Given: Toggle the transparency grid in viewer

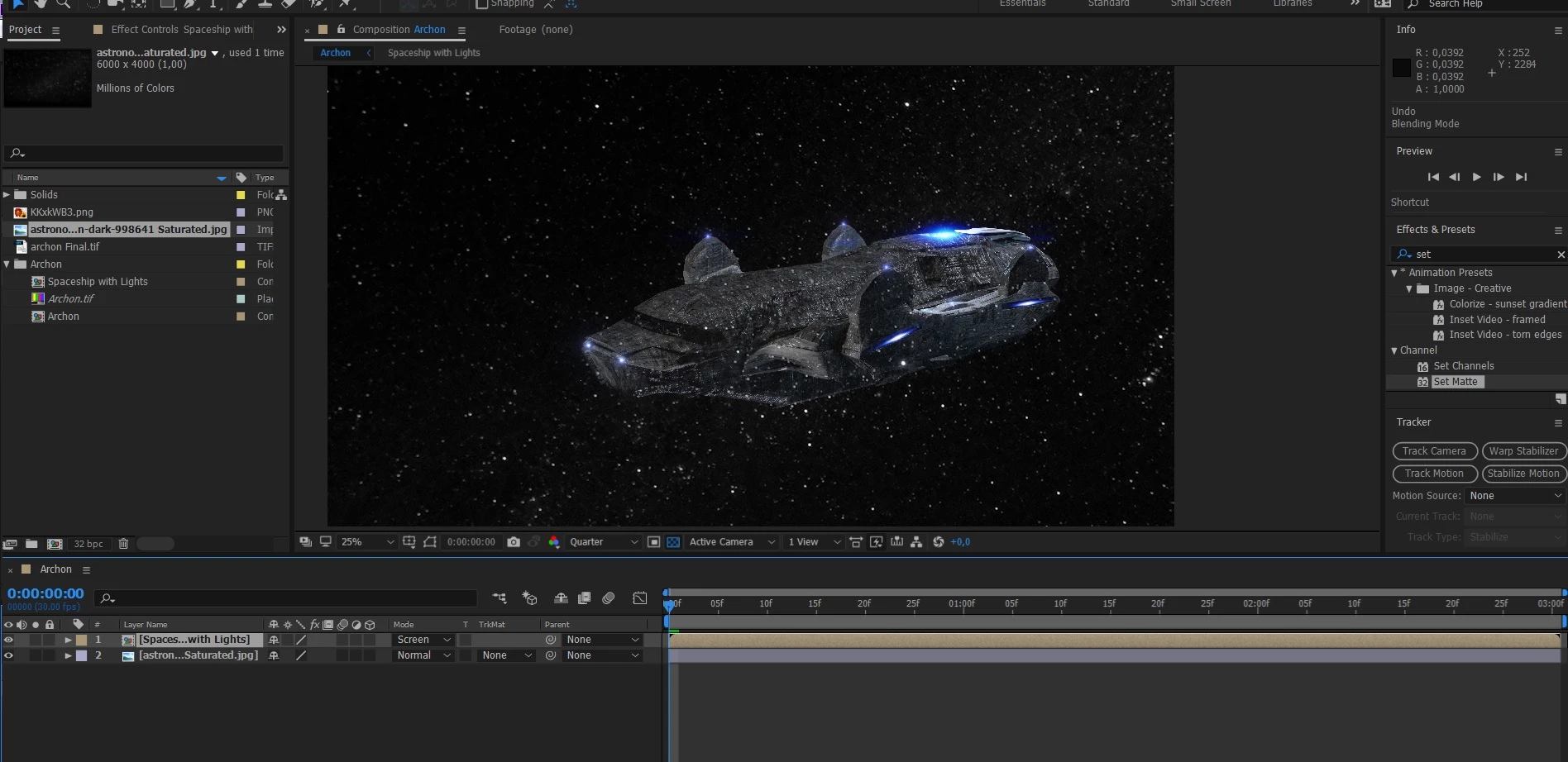Looking at the screenshot, I should coord(673,542).
